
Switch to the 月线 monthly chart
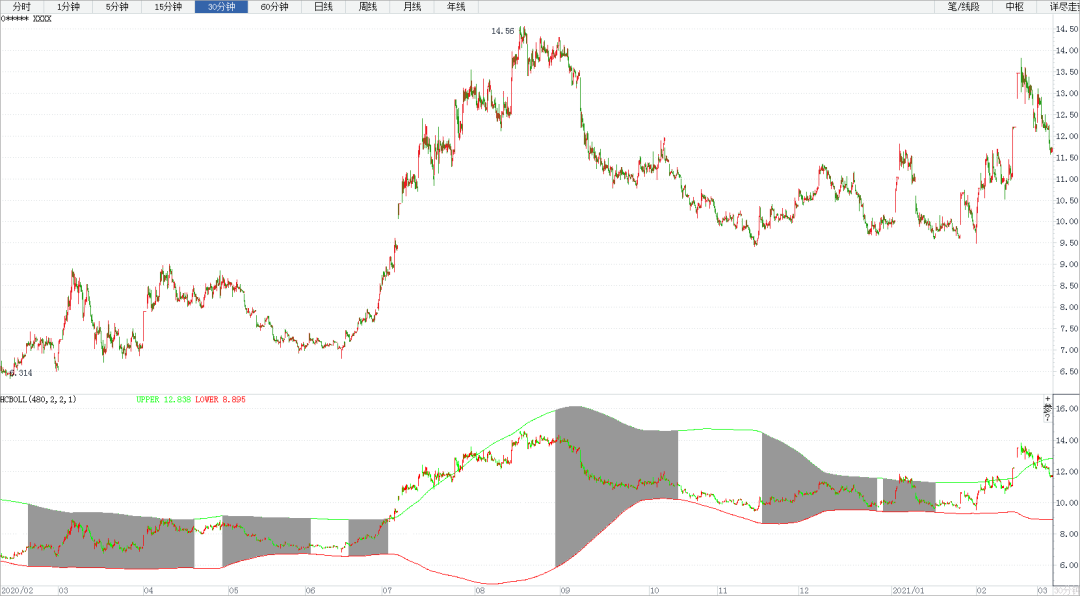[x=412, y=7]
